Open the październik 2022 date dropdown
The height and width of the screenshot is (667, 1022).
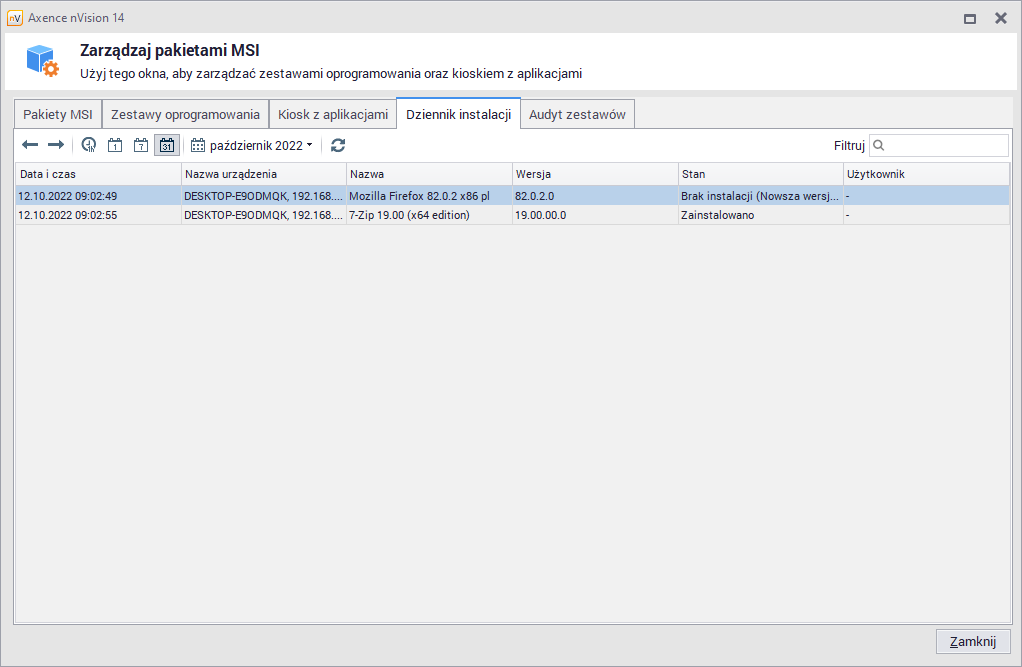[252, 145]
